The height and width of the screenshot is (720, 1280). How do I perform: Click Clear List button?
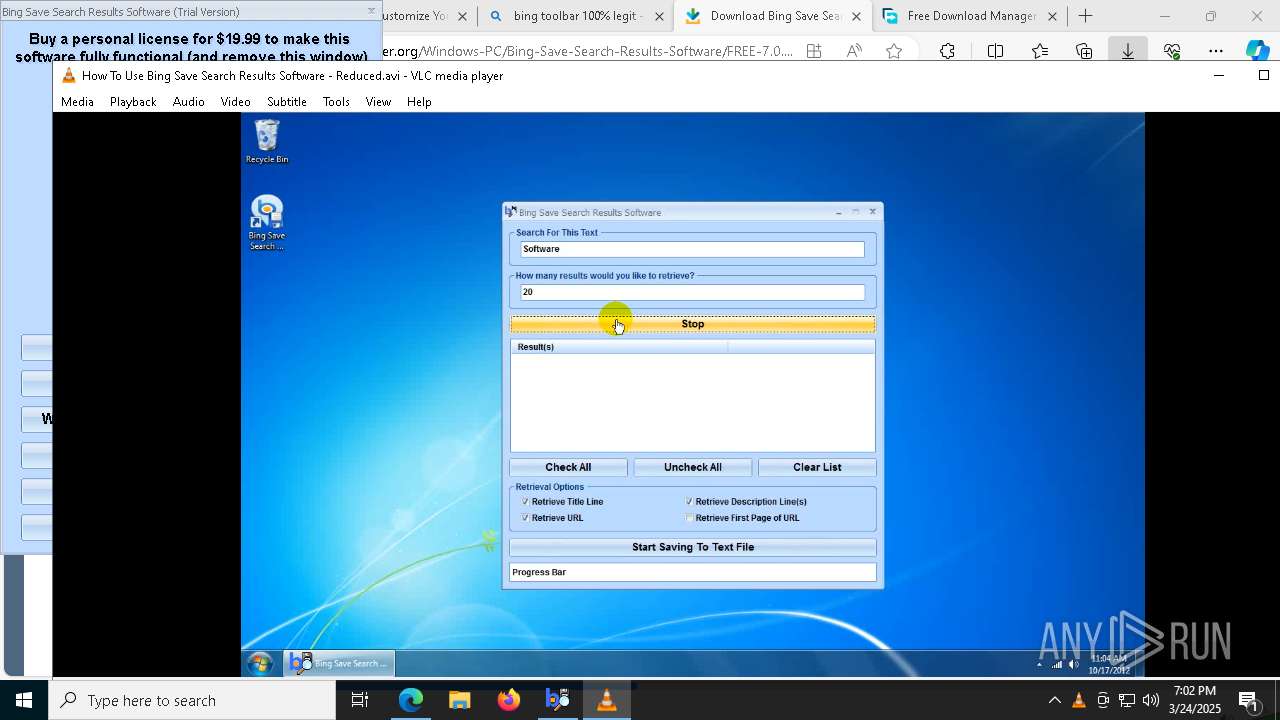click(817, 467)
